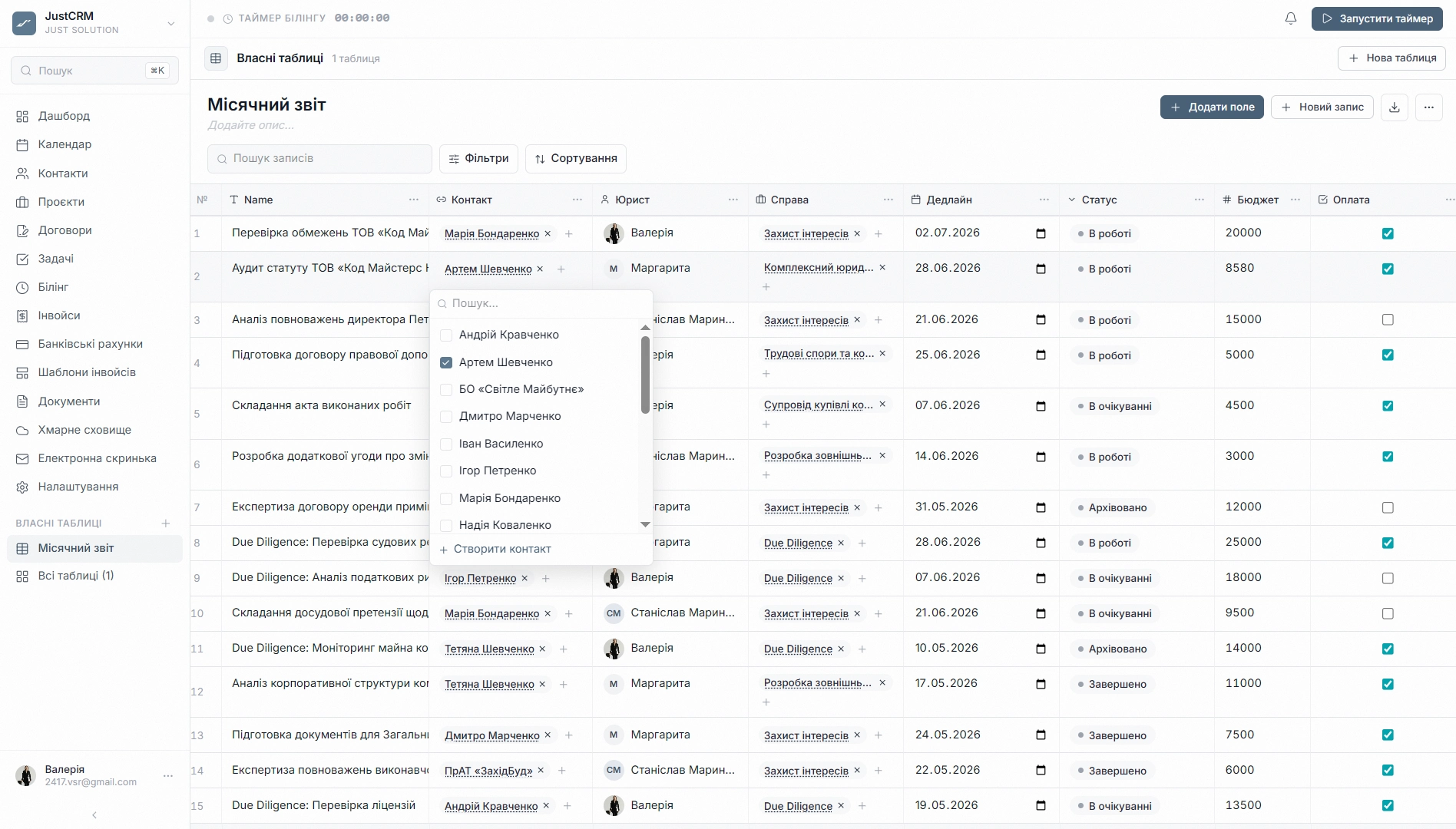This screenshot has height=829, width=1456.
Task: Open date picker for 02.07.2026 deadline
Action: pyautogui.click(x=1041, y=233)
